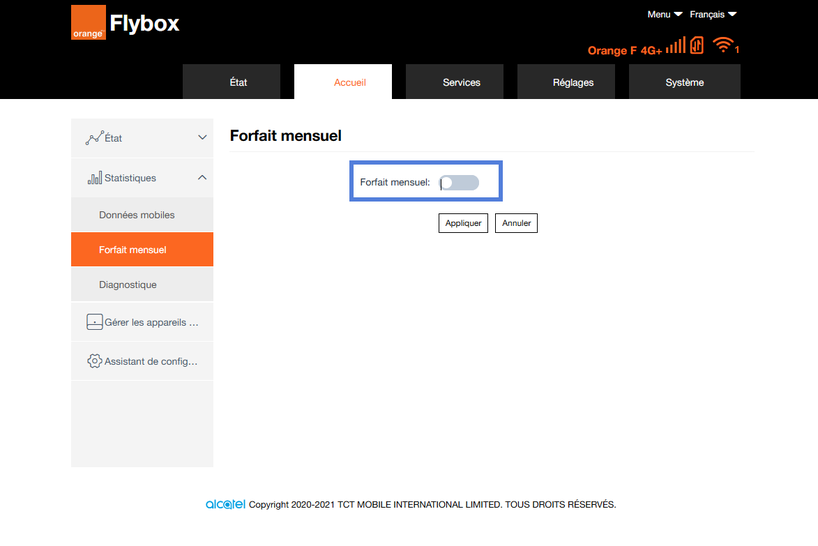Viewport: 818px width, 546px height.
Task: Open Diagnostique in the sidebar
Action: [142, 285]
